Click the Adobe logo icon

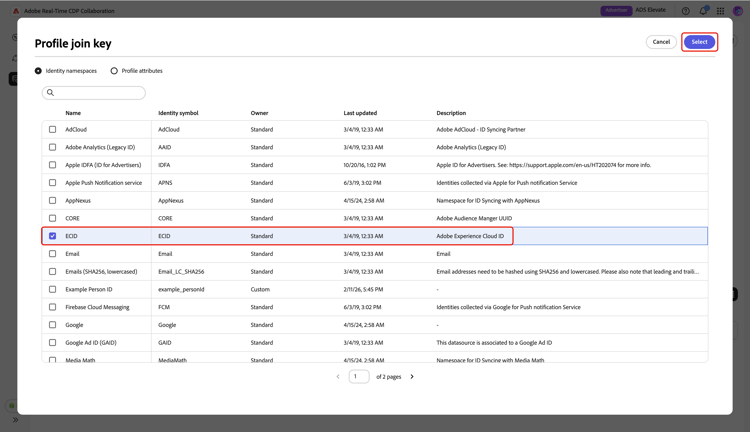click(16, 11)
